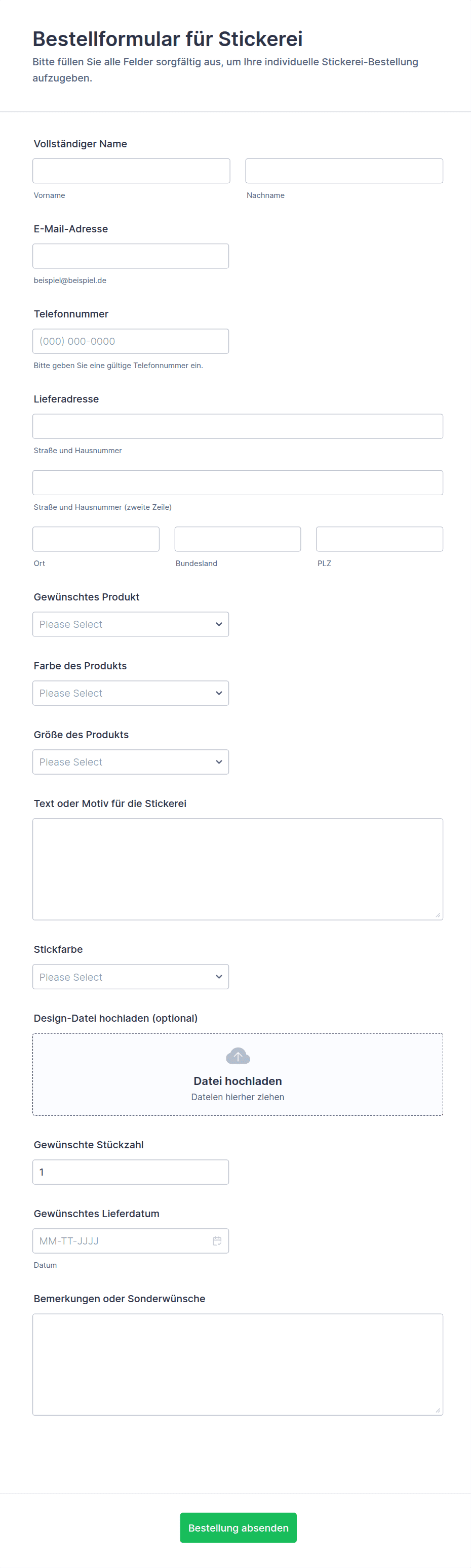
Task: Open the Farbe des Produkts dropdown
Action: click(131, 693)
